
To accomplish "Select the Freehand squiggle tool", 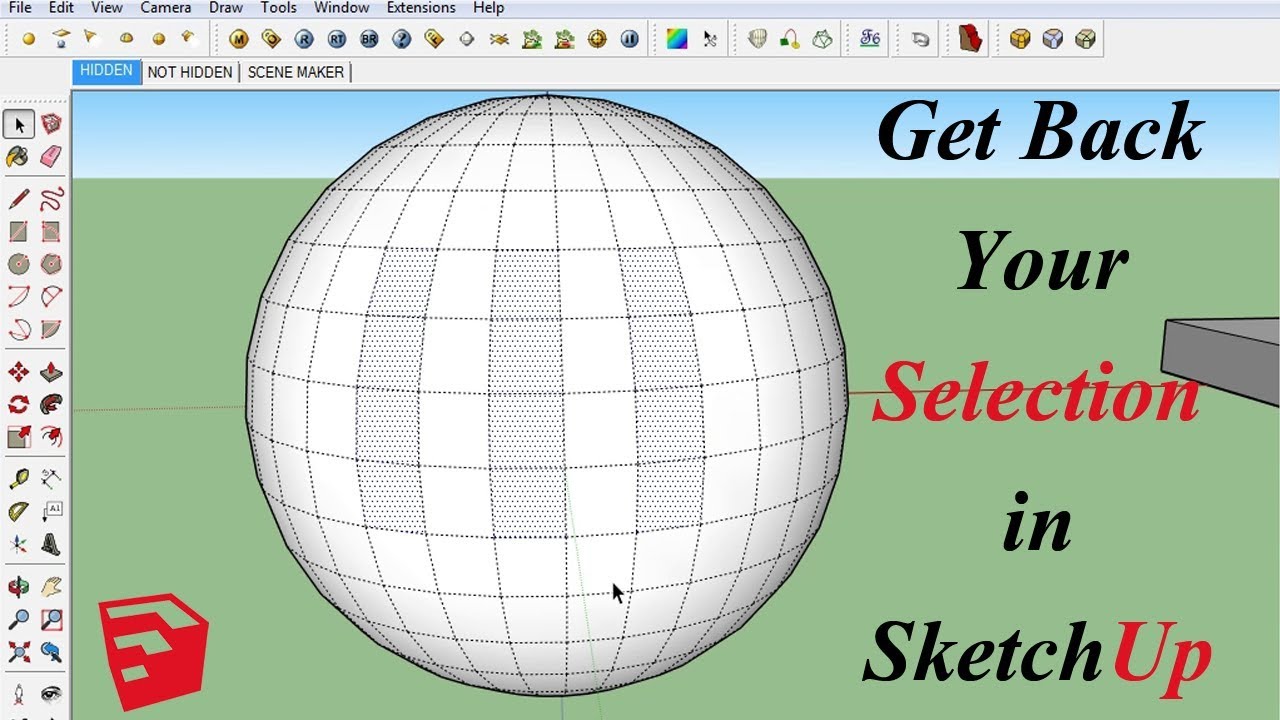I will point(51,198).
